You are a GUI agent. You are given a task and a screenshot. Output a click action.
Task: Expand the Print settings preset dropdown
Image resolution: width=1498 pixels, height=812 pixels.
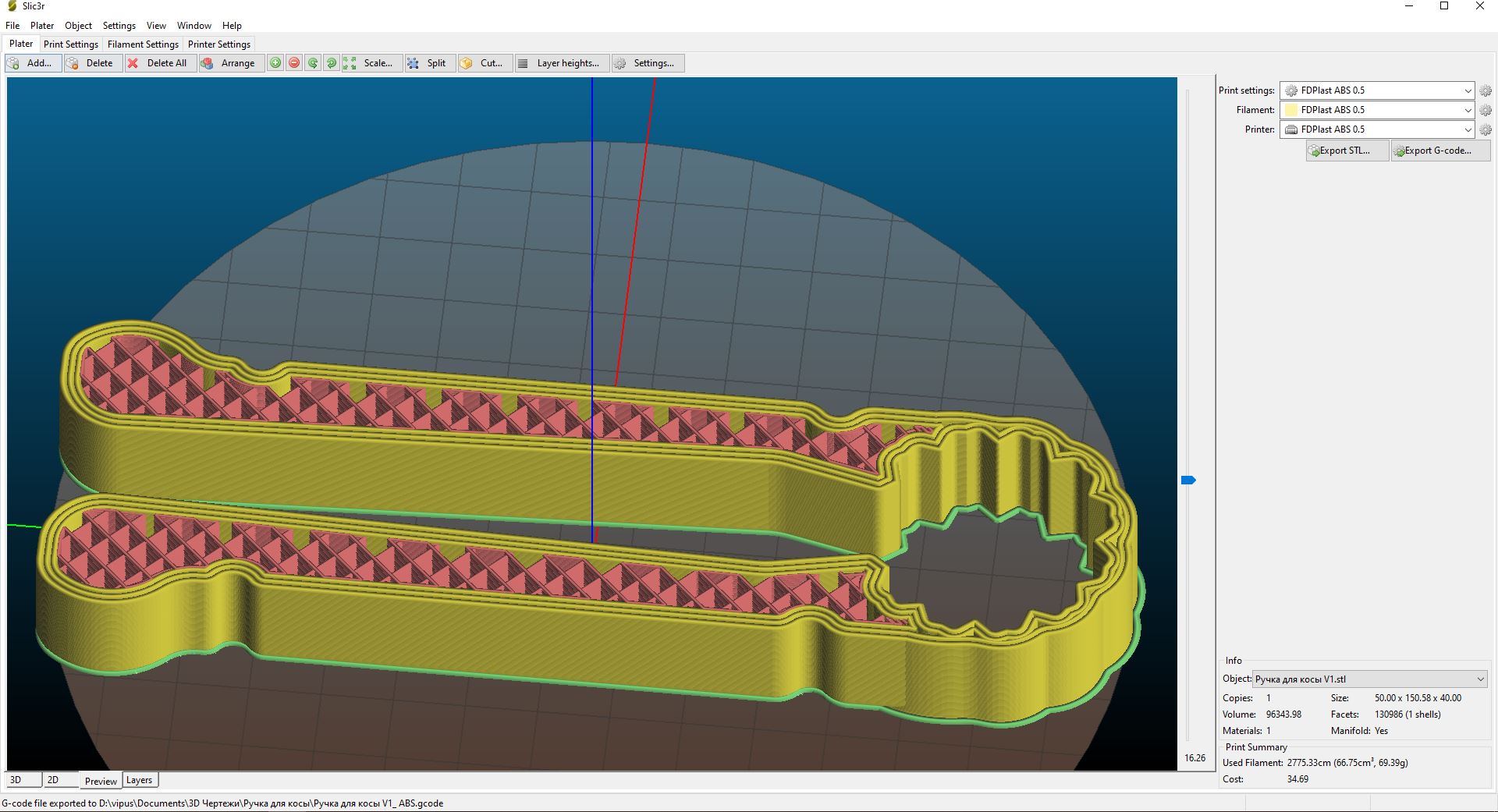click(1467, 90)
